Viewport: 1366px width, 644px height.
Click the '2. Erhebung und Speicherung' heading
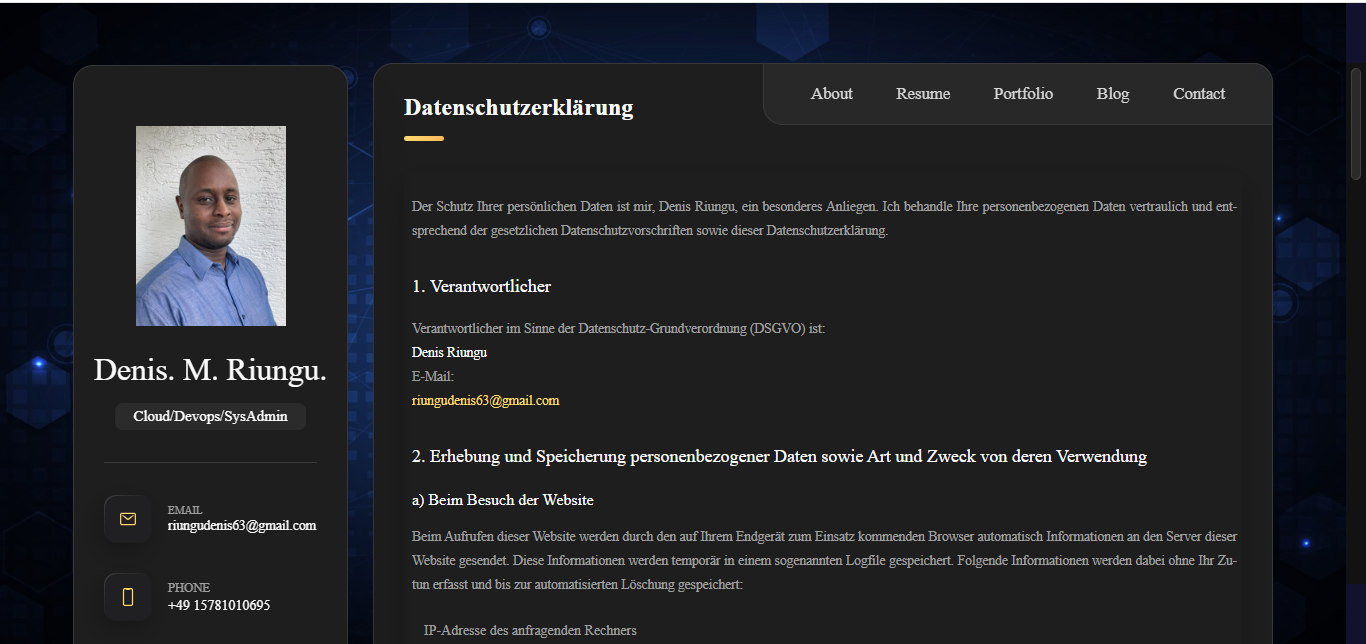(779, 457)
